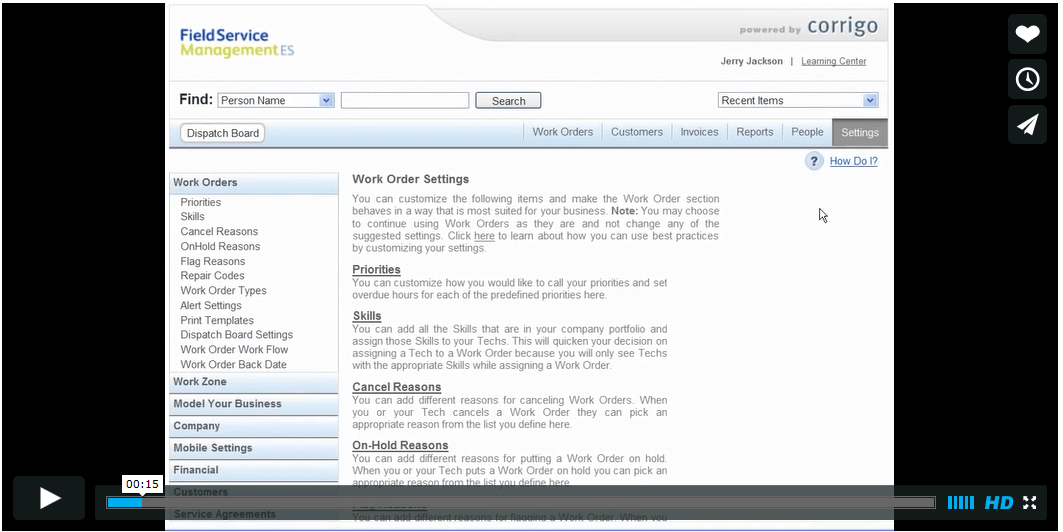Select Priorities in the sidebar
Viewport: 1063px width, 532px height.
(x=201, y=202)
